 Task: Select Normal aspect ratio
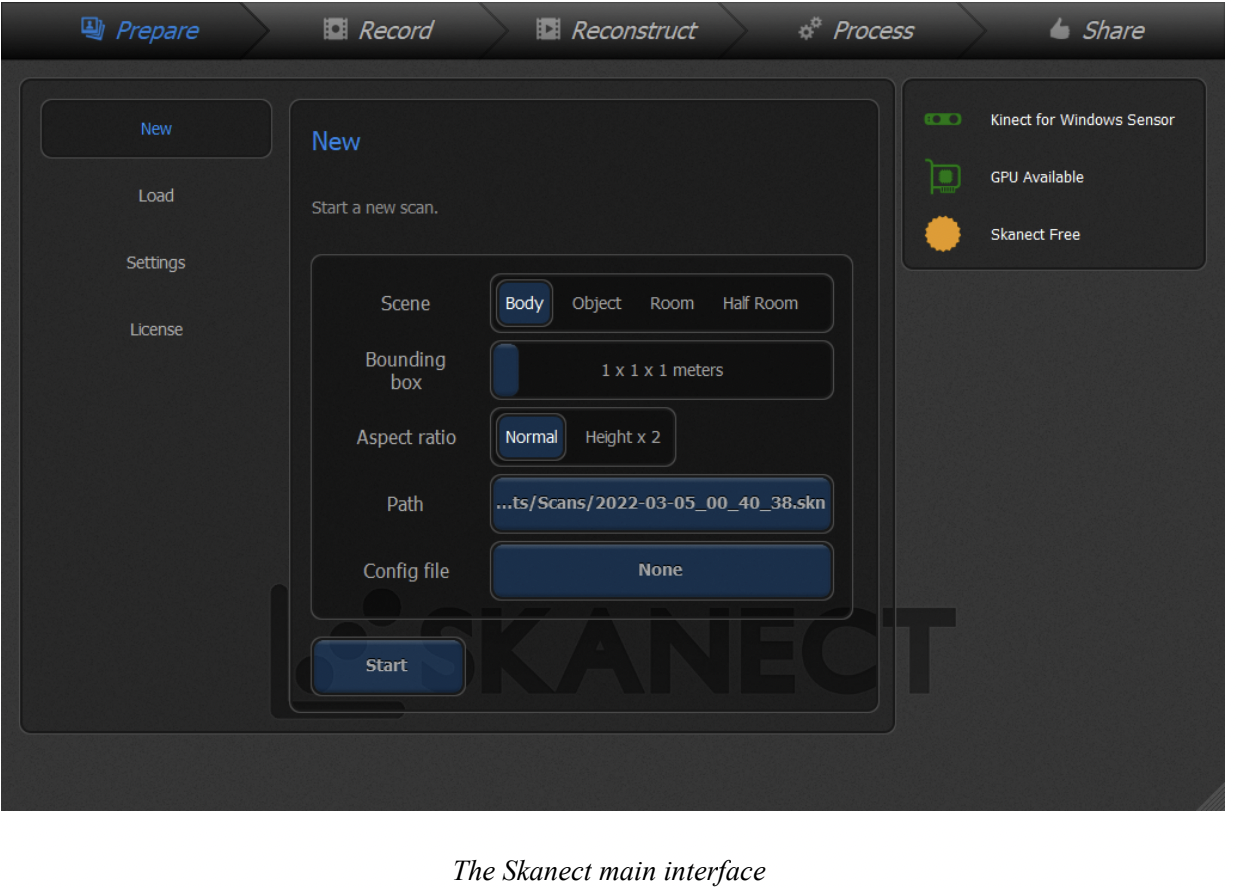[531, 437]
